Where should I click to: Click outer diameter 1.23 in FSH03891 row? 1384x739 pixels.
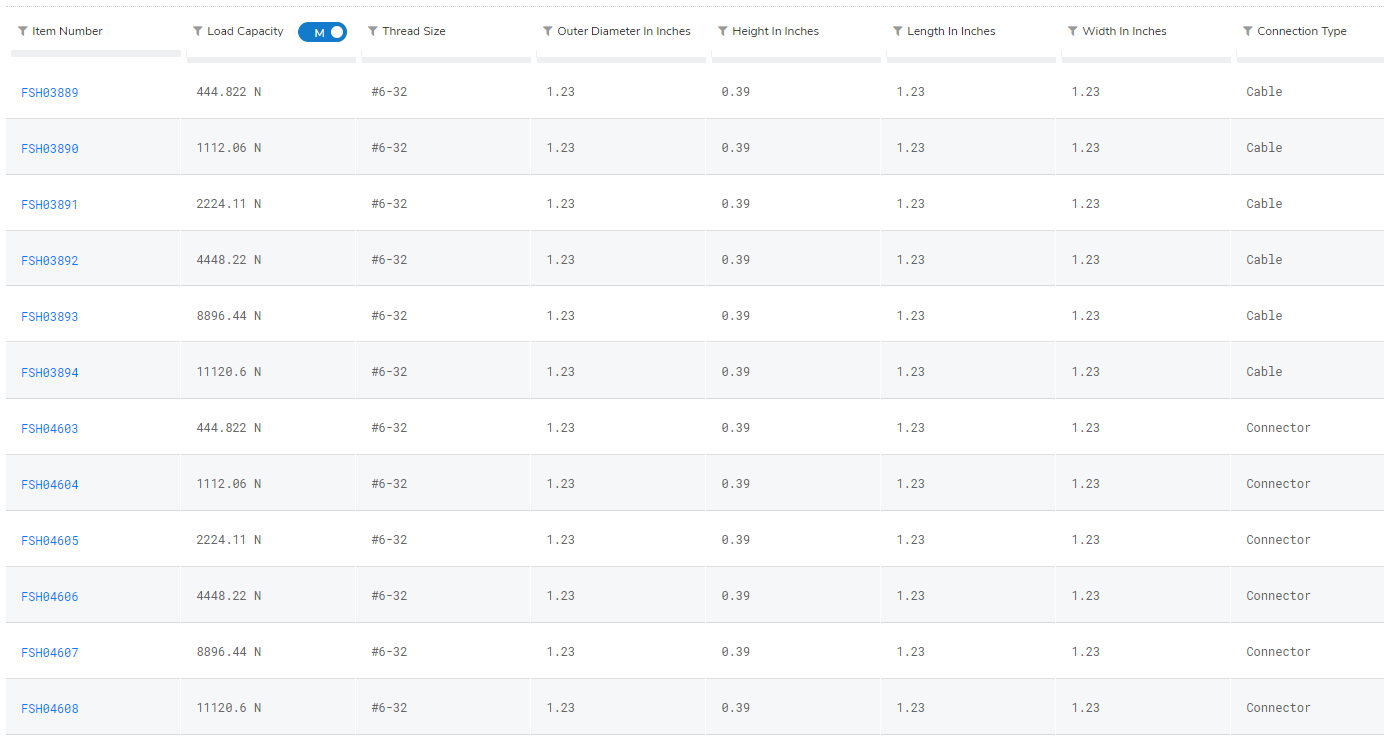point(561,204)
